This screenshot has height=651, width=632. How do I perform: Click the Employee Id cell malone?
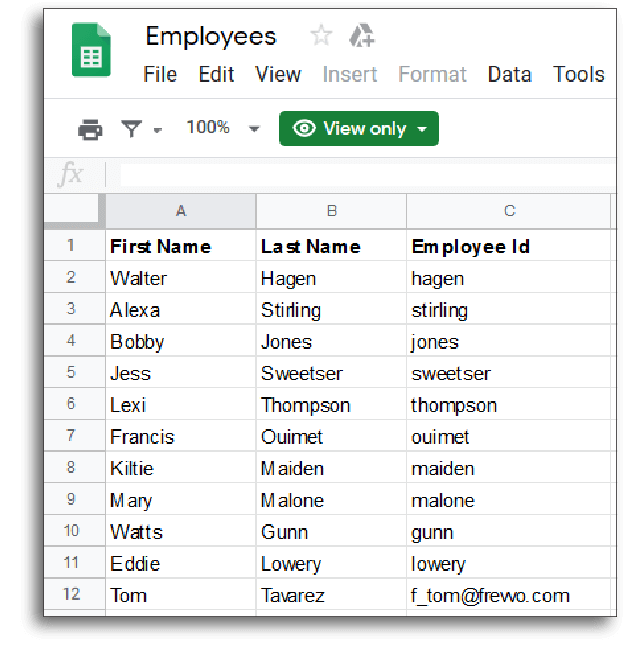pyautogui.click(x=509, y=499)
